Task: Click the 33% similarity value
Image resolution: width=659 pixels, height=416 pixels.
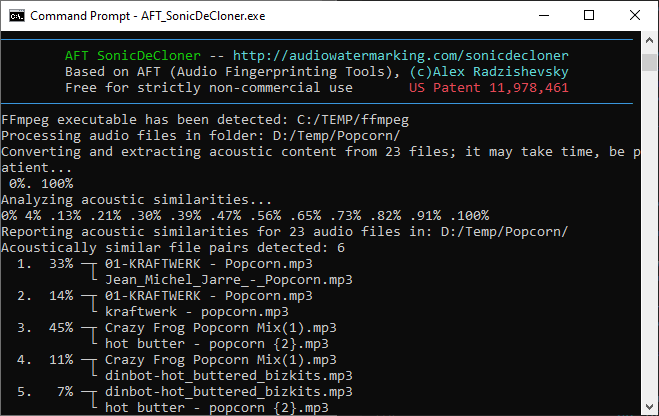Action: click(x=61, y=263)
